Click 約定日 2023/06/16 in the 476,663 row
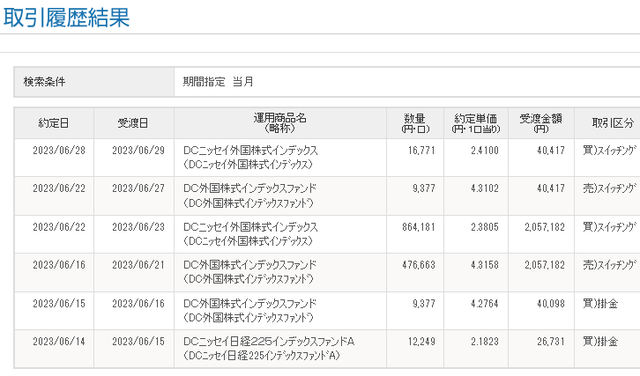This screenshot has height=376, width=640. (59, 265)
